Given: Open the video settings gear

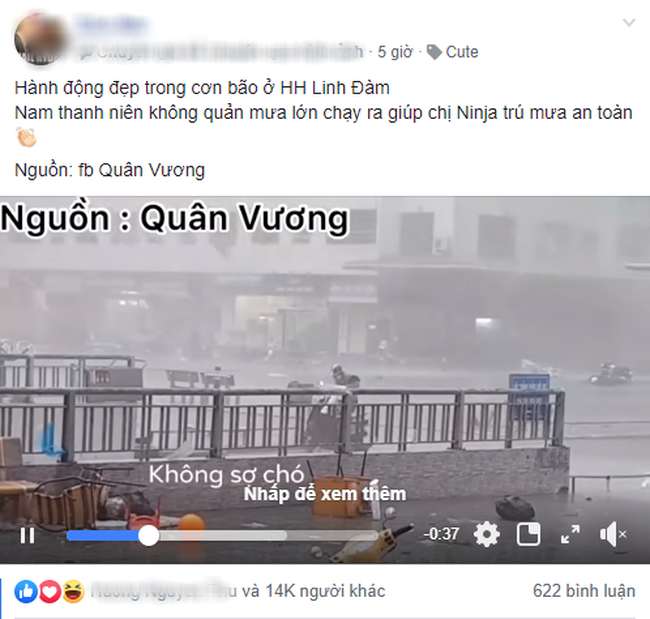Looking at the screenshot, I should tap(486, 534).
